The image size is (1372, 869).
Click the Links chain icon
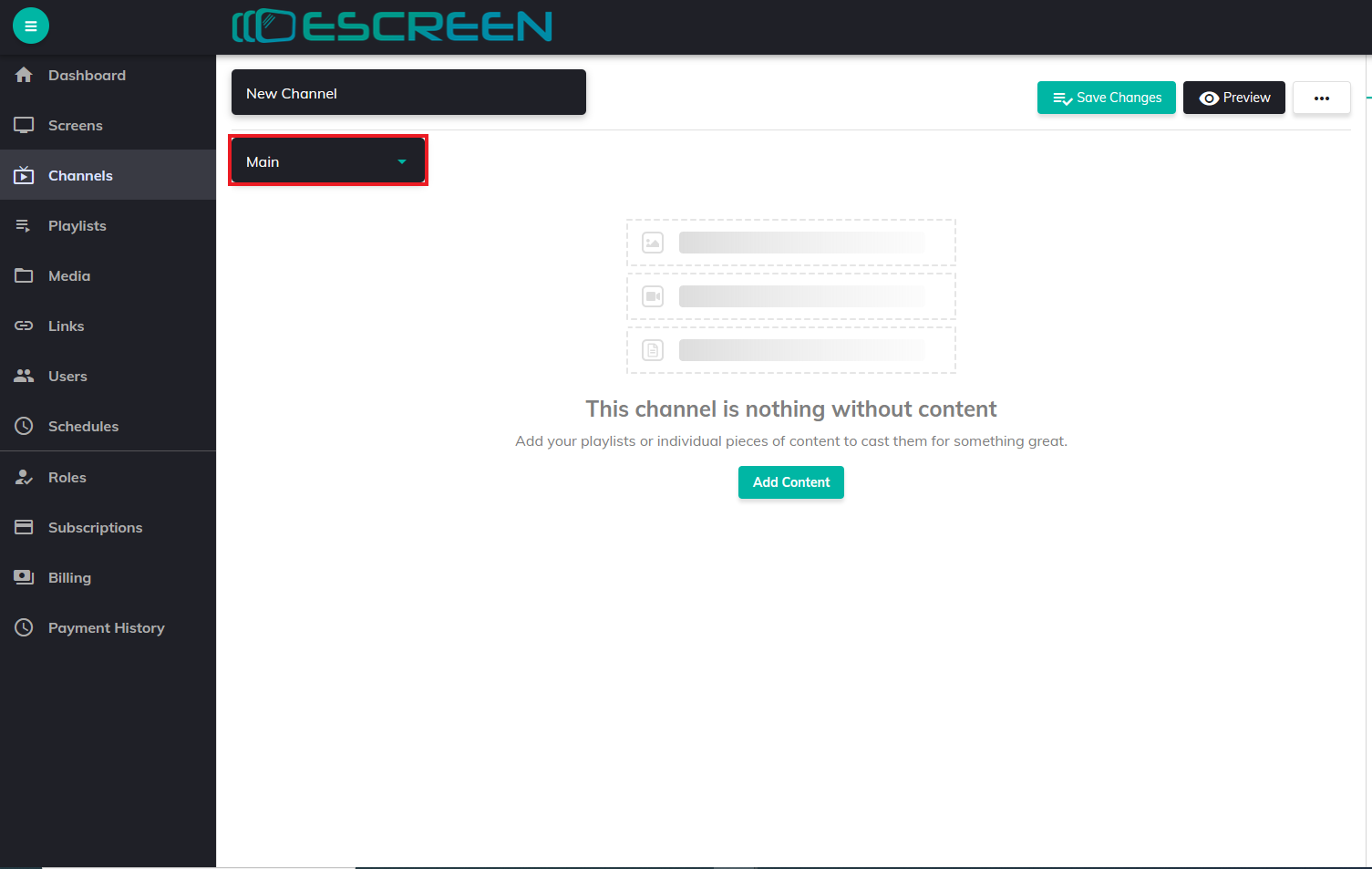[25, 326]
